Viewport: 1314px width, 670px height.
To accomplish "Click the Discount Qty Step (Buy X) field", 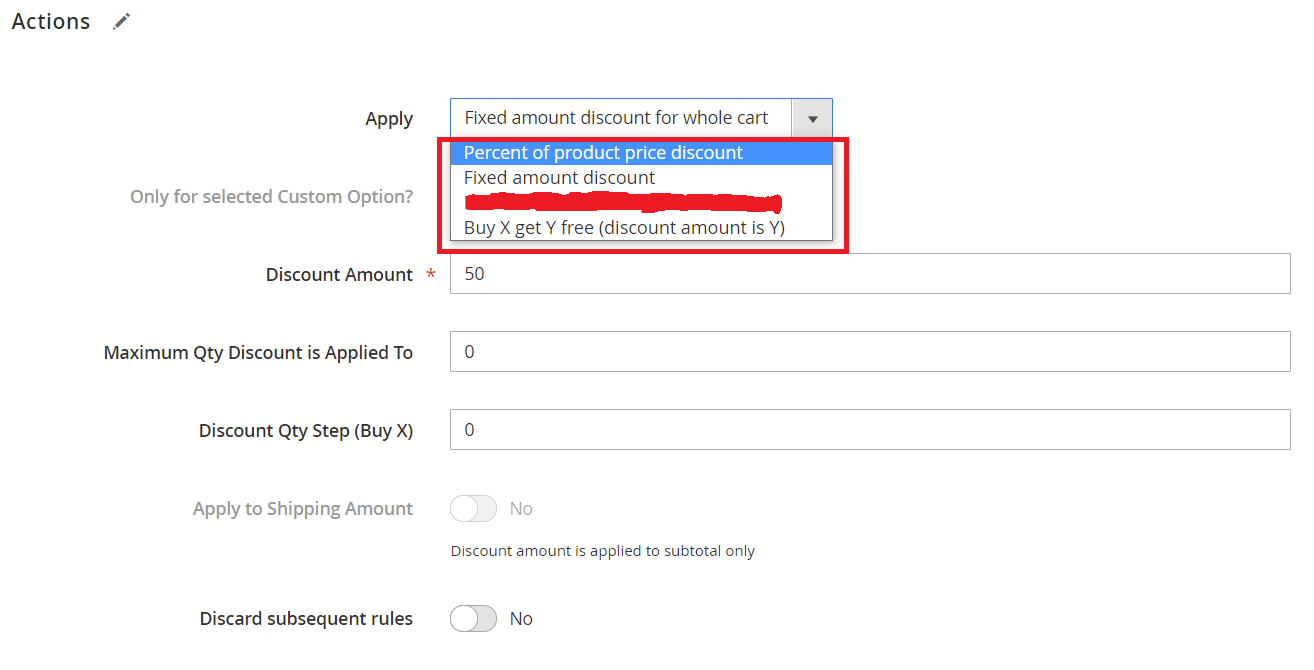I will click(x=870, y=429).
